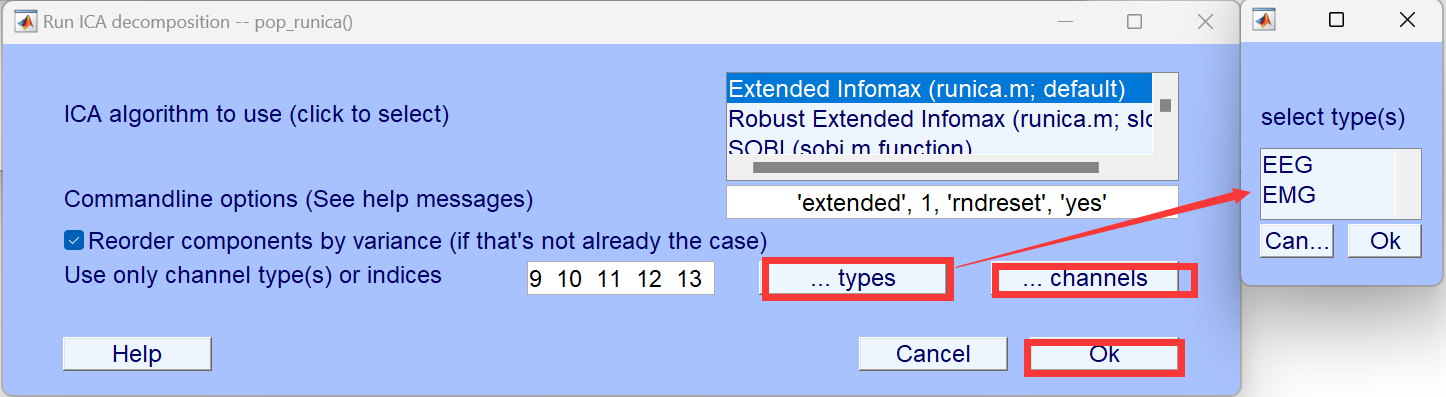Click algorithm list vertical scrollbar thumb
This screenshot has height=397, width=1446.
tap(1165, 105)
